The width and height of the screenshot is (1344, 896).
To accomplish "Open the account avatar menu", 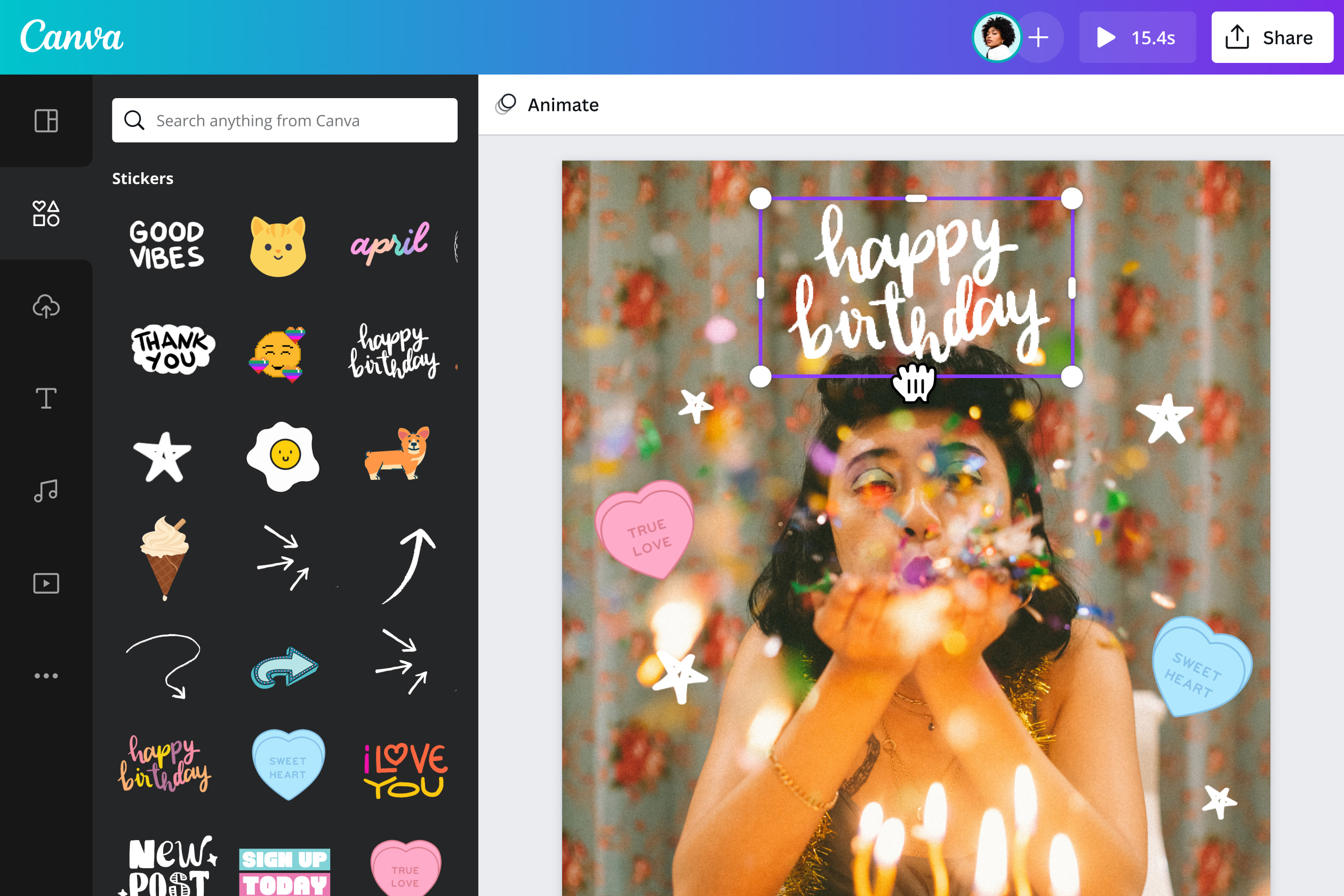I will pos(996,37).
